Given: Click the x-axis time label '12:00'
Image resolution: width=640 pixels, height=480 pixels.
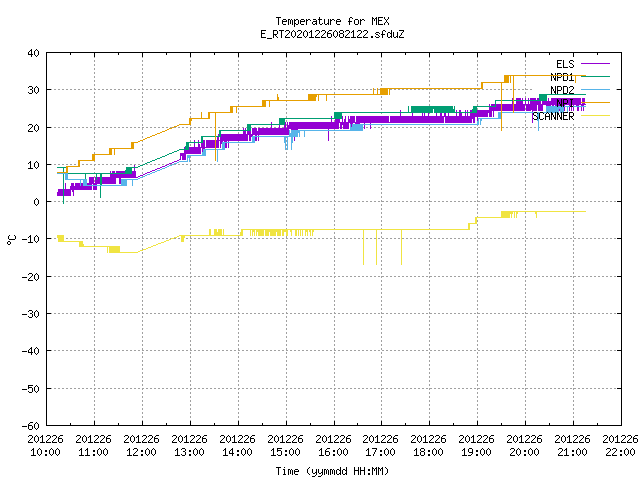Looking at the screenshot, I should pos(141,452).
